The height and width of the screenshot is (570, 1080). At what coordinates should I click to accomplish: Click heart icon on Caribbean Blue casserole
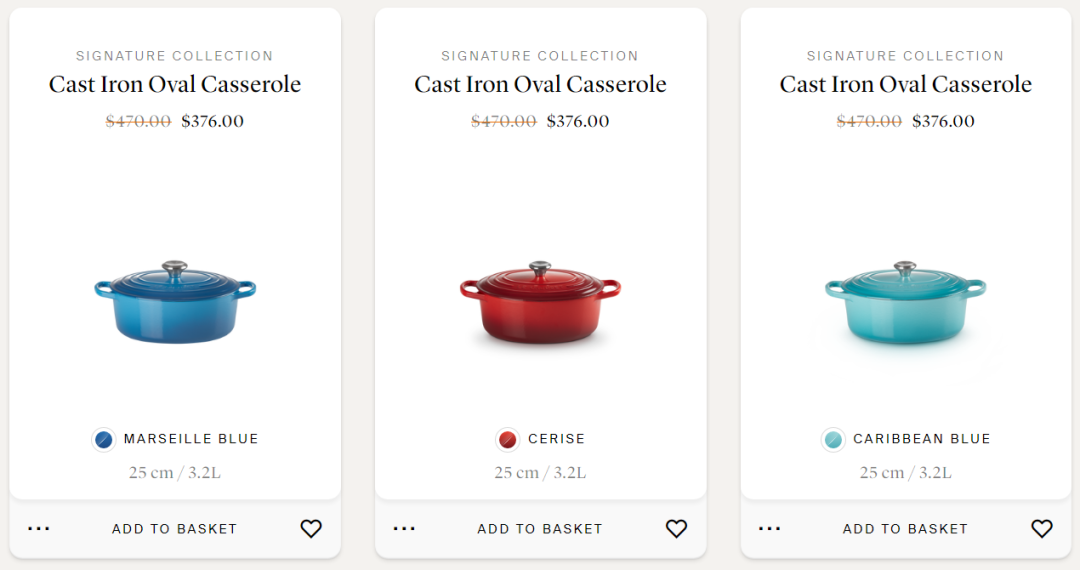pyautogui.click(x=1042, y=529)
